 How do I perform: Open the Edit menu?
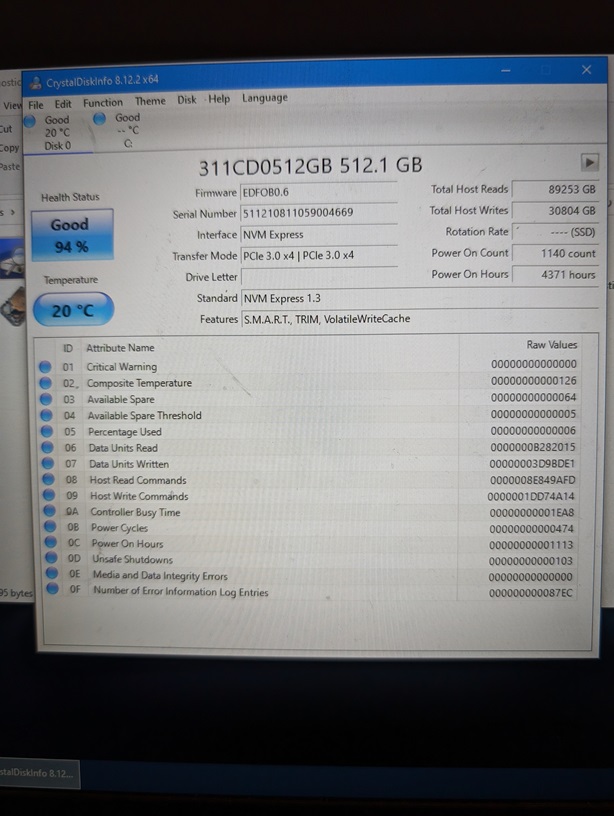63,104
